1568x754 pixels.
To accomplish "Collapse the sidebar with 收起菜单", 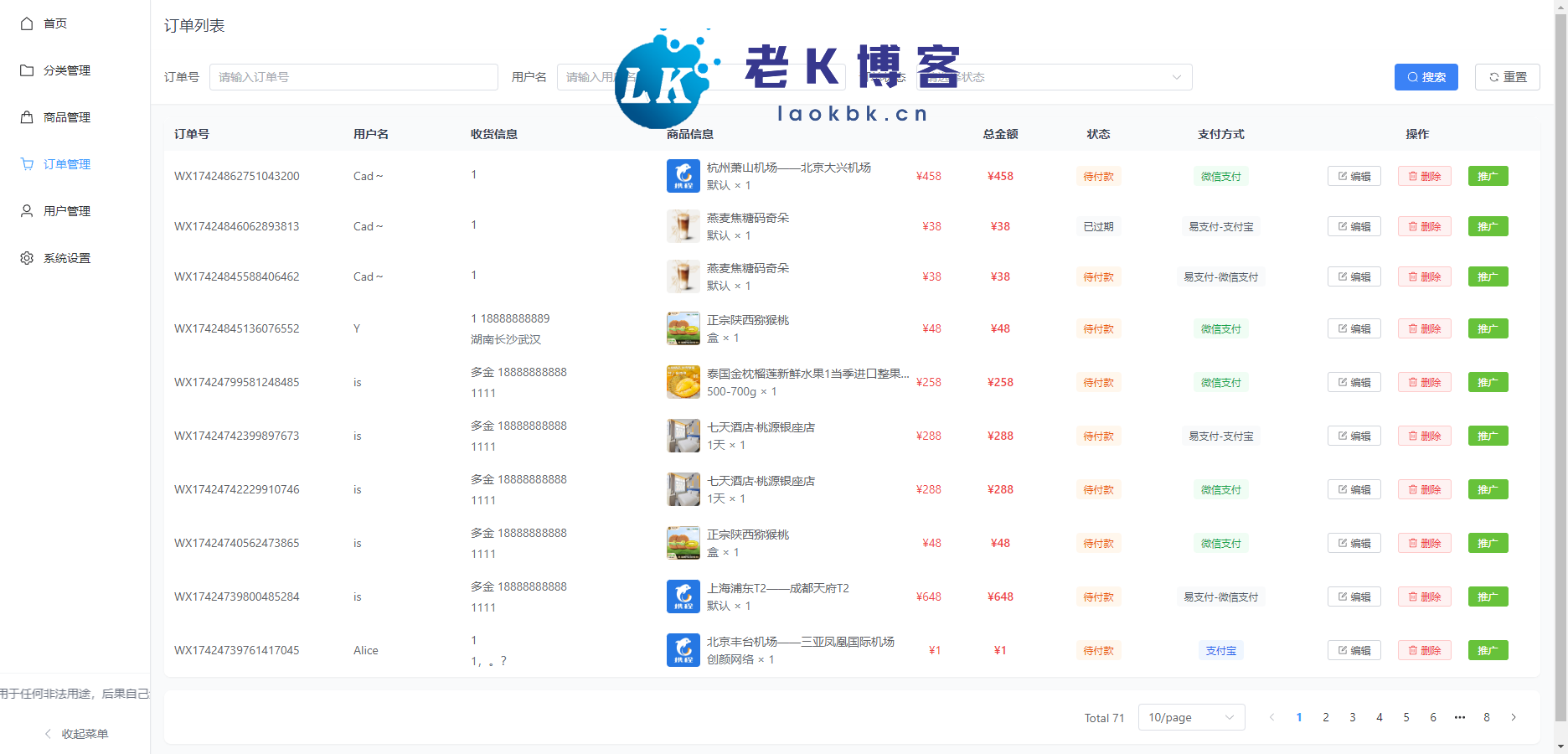I will [75, 734].
